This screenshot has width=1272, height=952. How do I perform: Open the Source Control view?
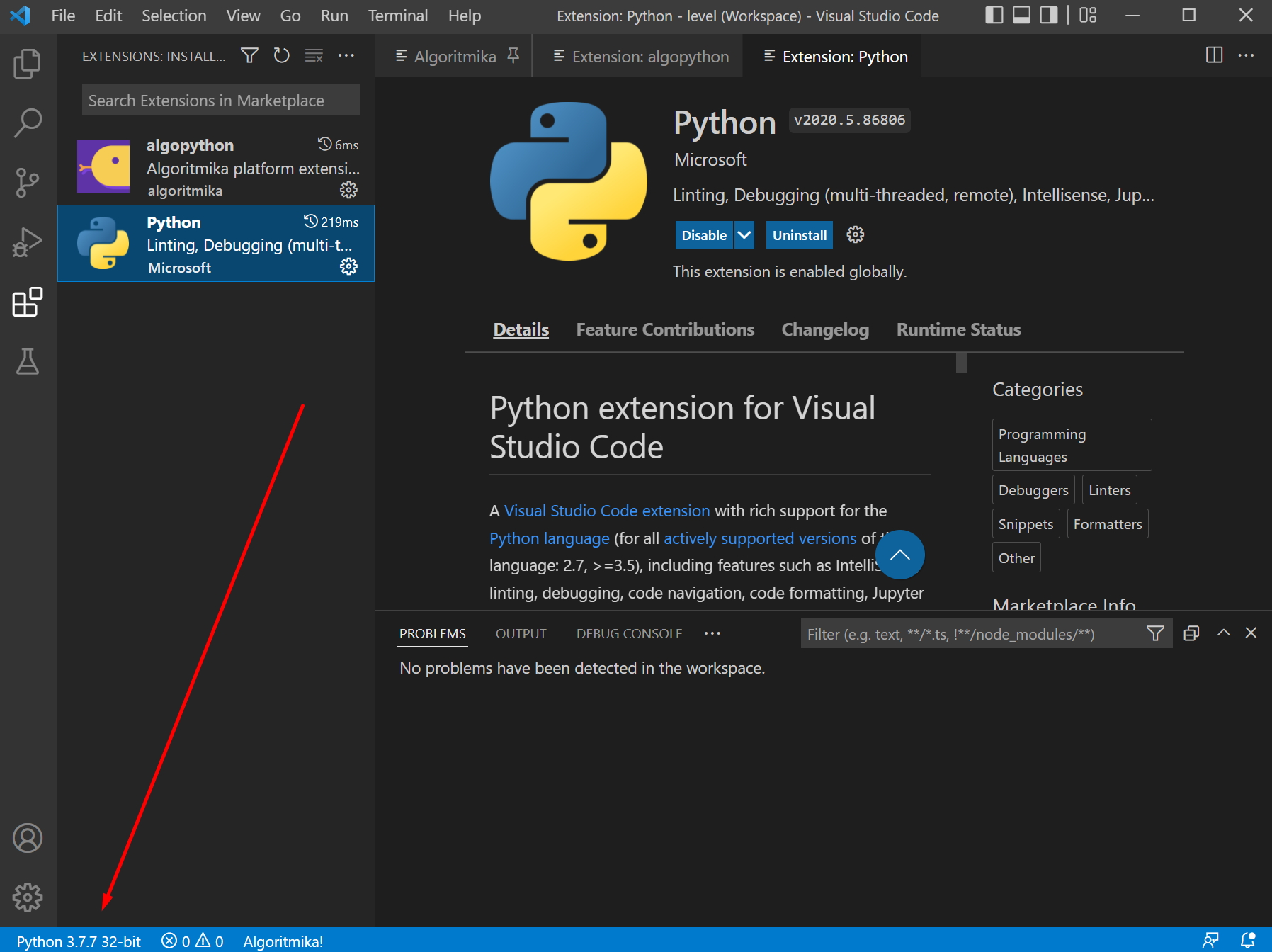pos(28,183)
